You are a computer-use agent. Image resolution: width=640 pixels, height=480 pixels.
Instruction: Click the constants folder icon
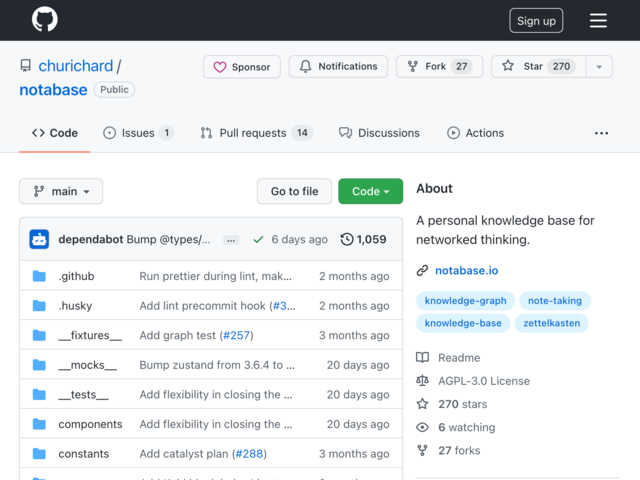(39, 453)
